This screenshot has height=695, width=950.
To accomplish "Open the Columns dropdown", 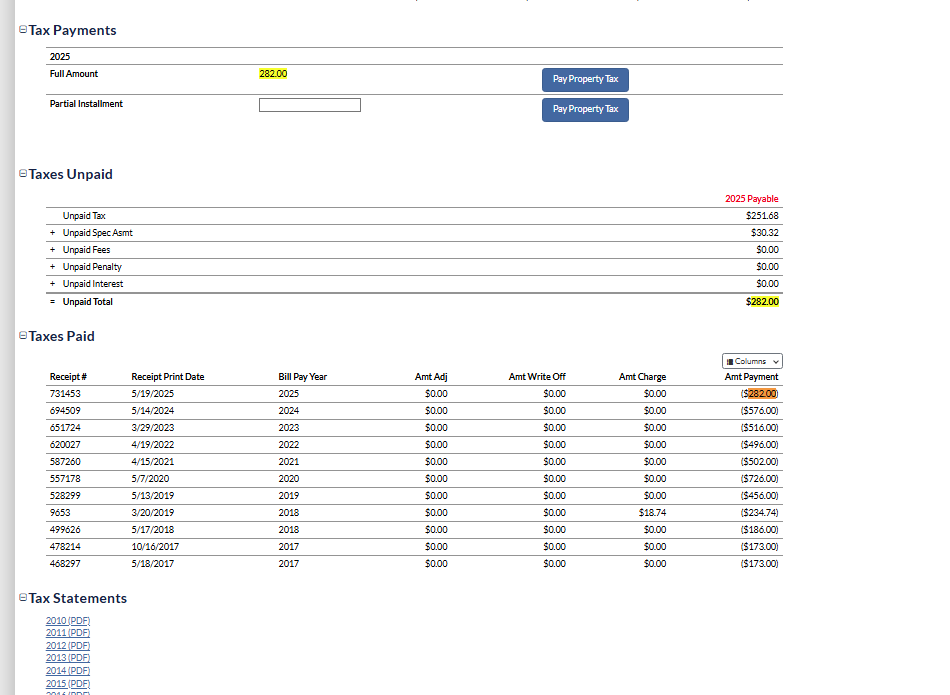I will (x=752, y=361).
